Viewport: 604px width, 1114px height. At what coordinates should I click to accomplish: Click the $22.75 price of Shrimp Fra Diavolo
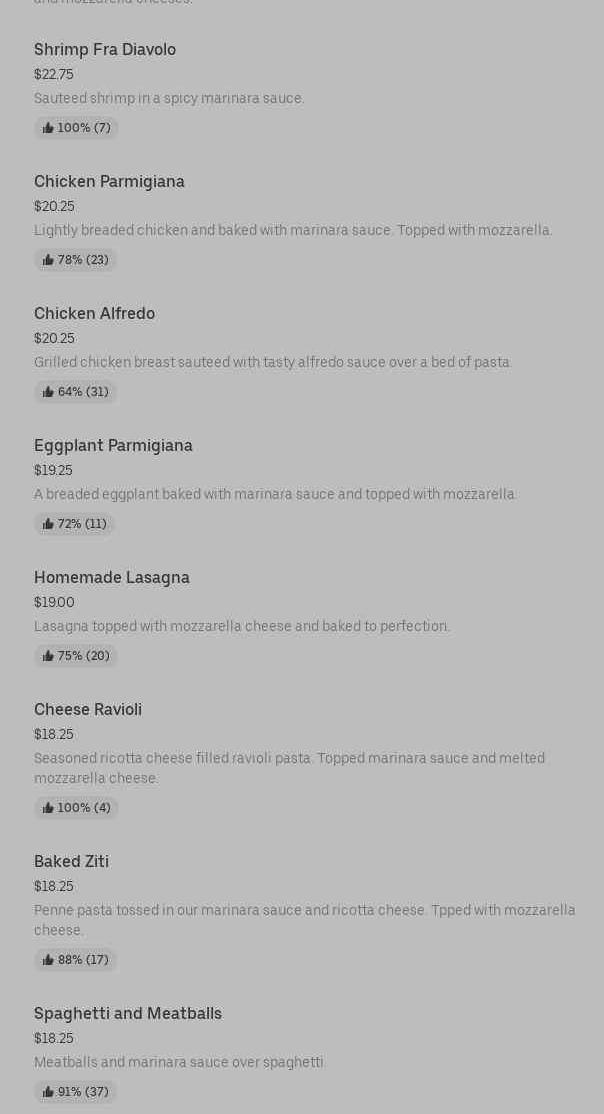(x=54, y=74)
